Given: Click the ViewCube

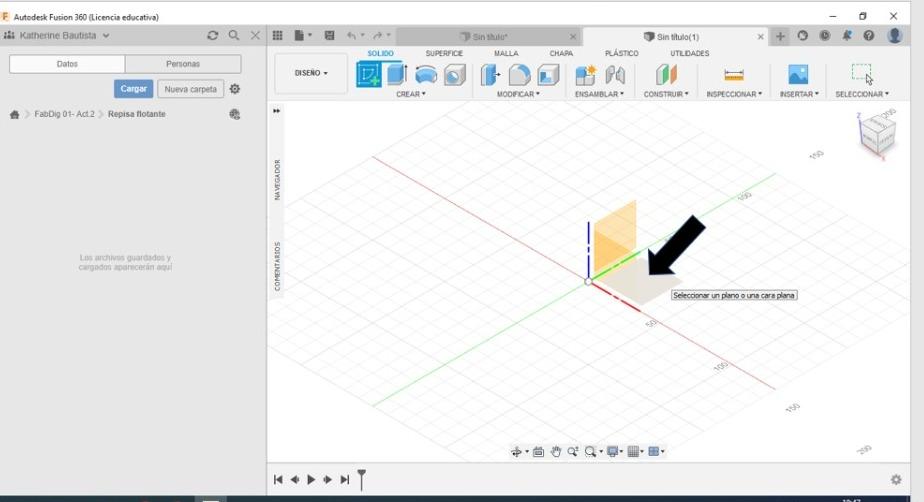Looking at the screenshot, I should pyautogui.click(x=877, y=134).
